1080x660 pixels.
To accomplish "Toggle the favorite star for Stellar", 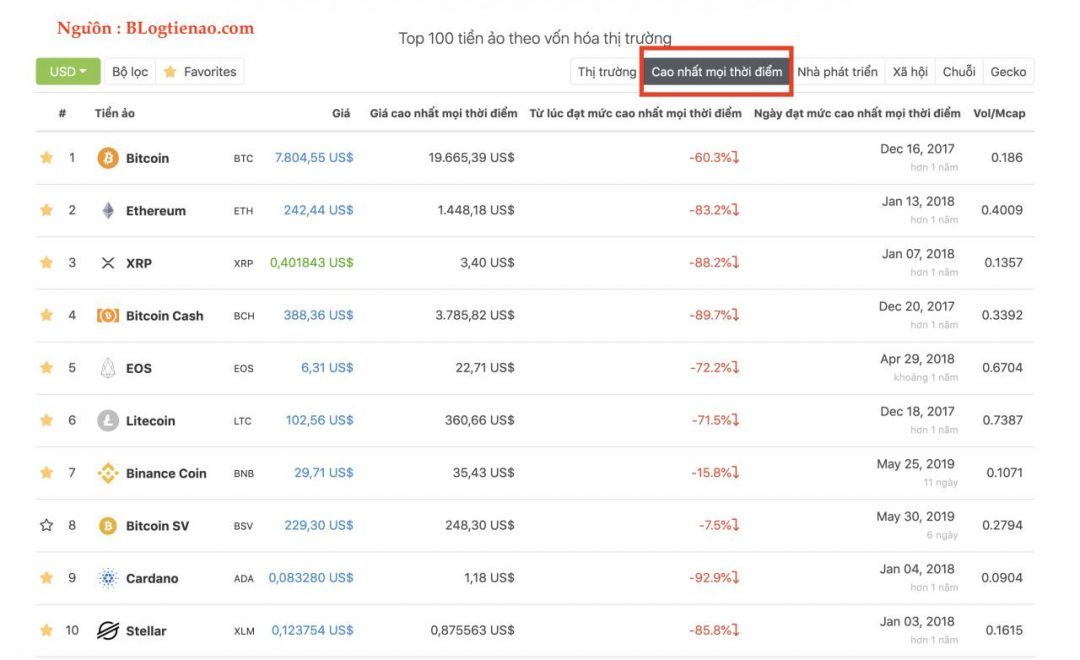I will point(46,630).
